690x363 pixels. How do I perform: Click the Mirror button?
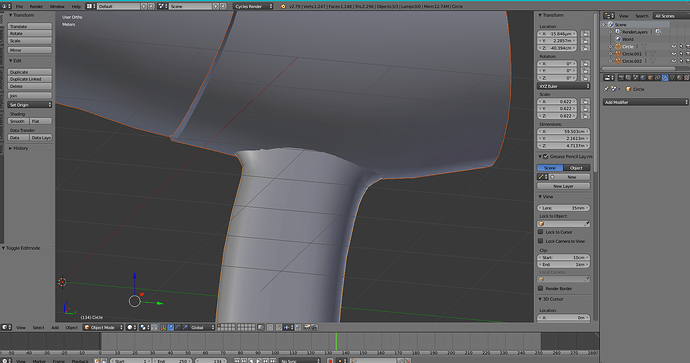(x=30, y=50)
